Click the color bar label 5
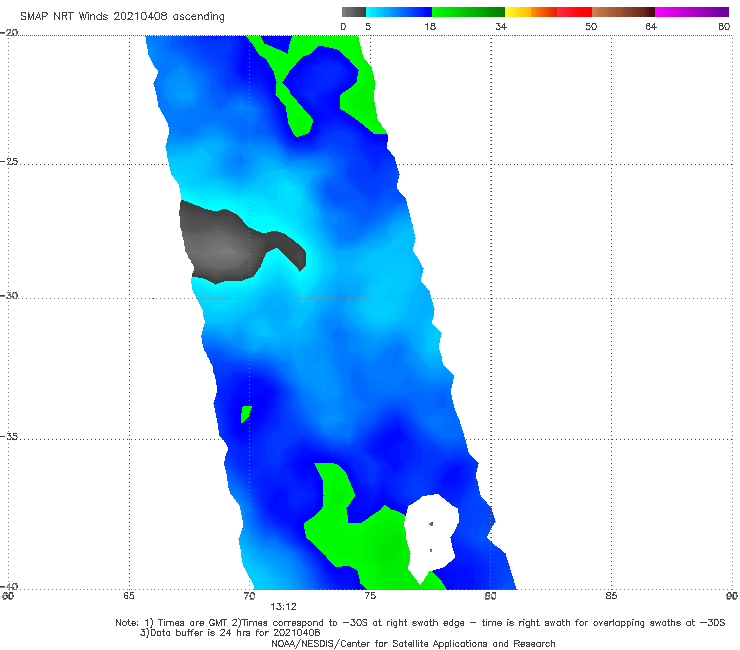 [x=368, y=27]
